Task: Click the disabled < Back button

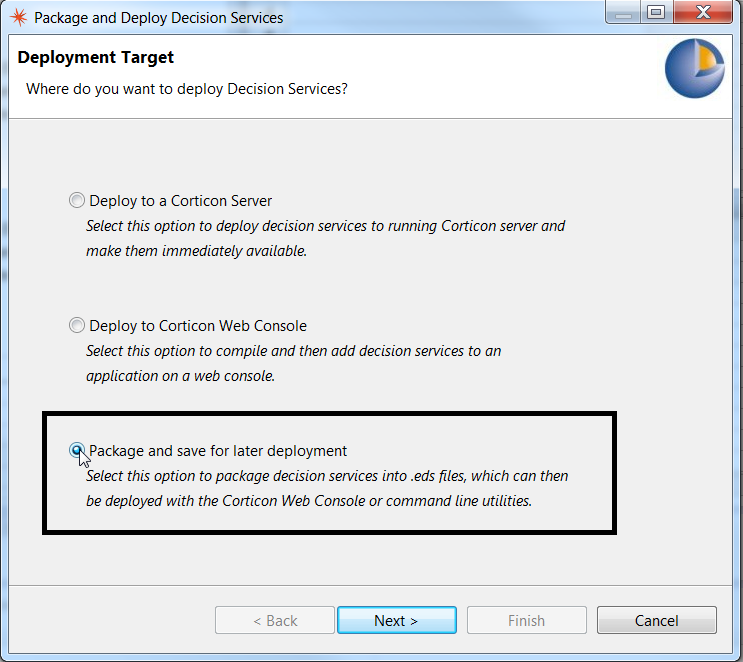Action: [275, 620]
